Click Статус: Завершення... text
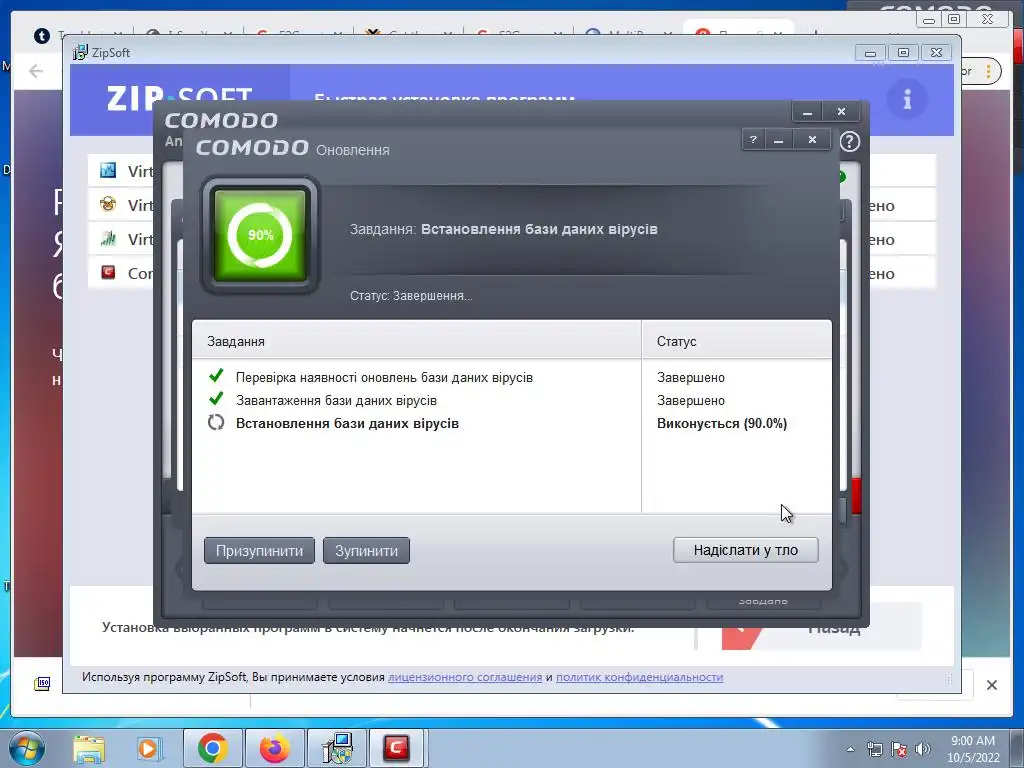Image resolution: width=1024 pixels, height=768 pixels. (x=411, y=296)
